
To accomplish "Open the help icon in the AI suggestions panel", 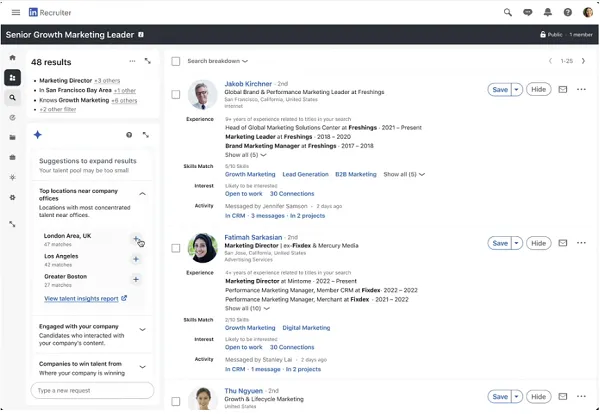I will point(129,135).
